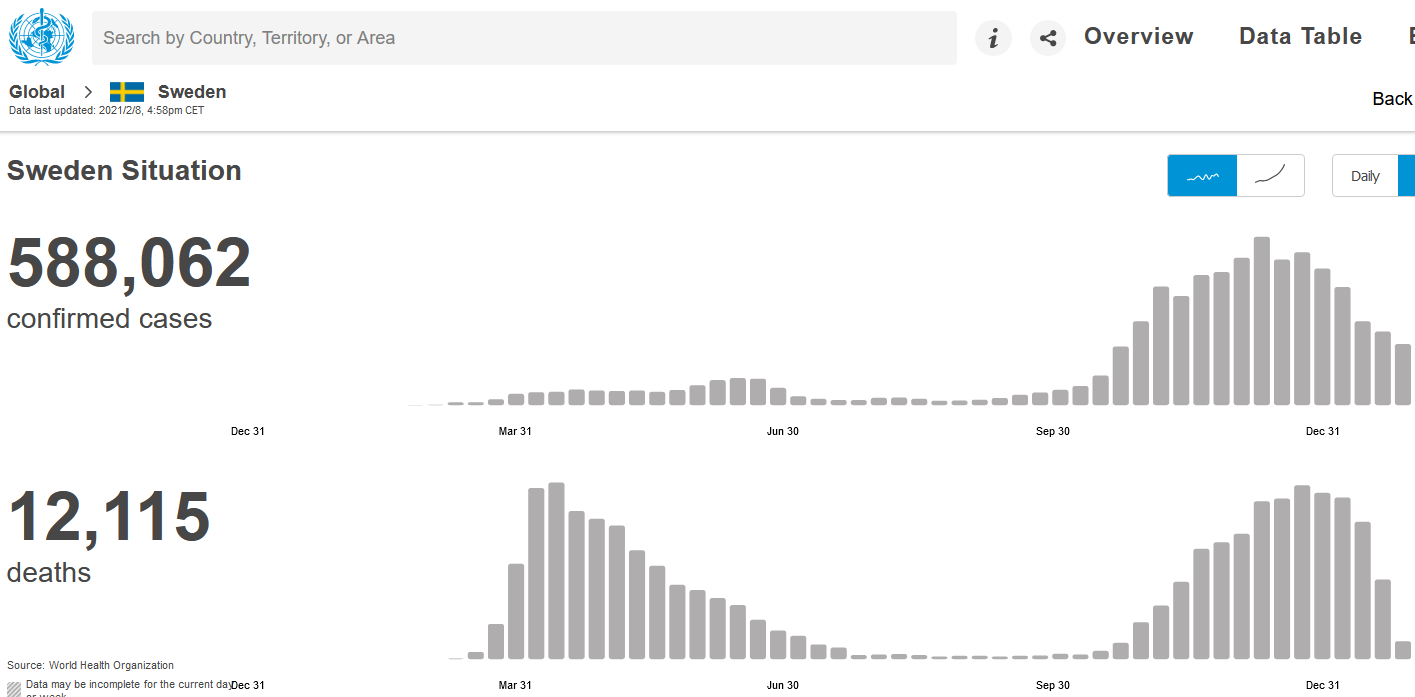Go to Global in breadcrumb
The width and height of the screenshot is (1415, 697).
click(x=37, y=92)
